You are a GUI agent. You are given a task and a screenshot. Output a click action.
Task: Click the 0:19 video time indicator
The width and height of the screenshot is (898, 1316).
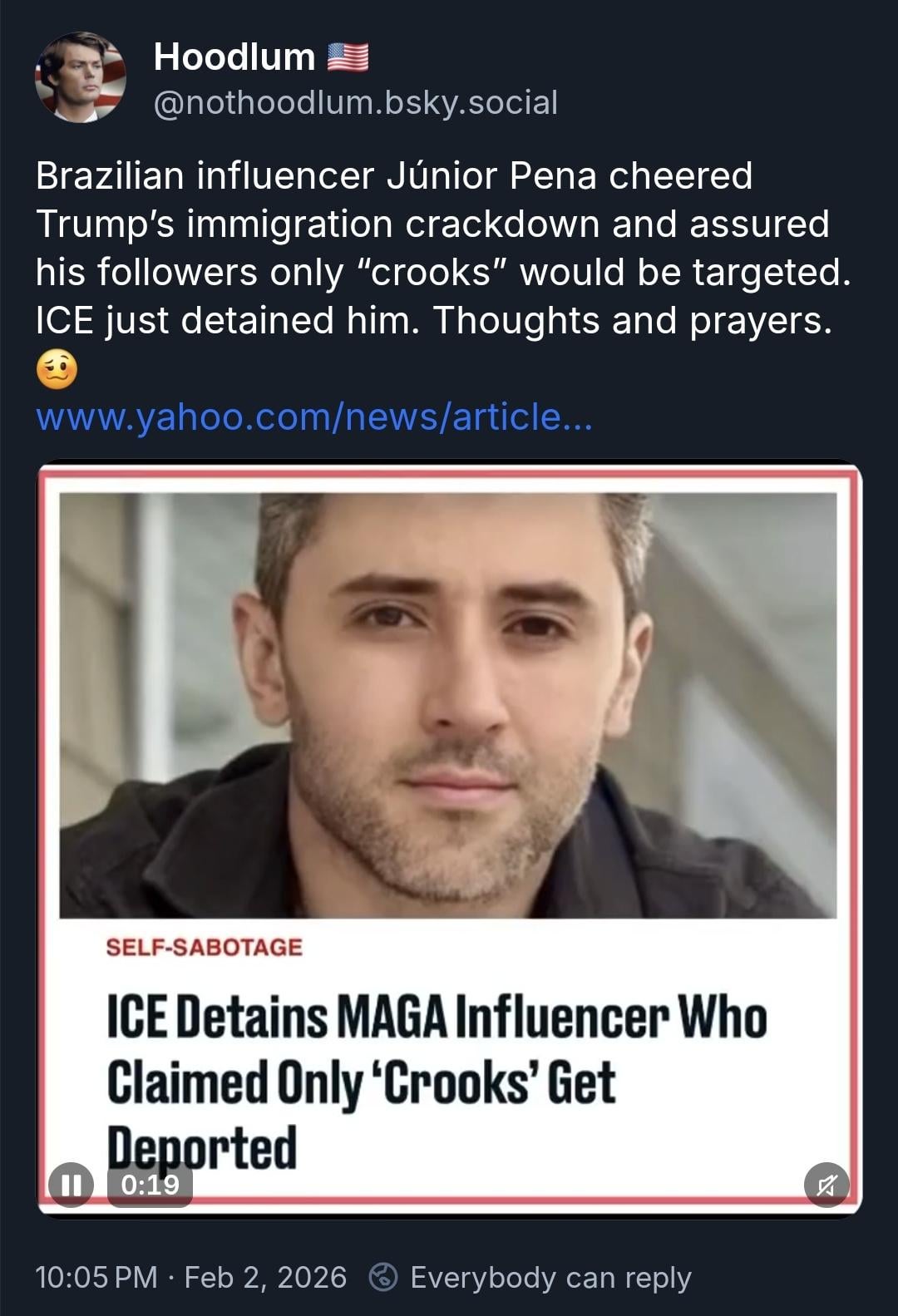point(150,1184)
